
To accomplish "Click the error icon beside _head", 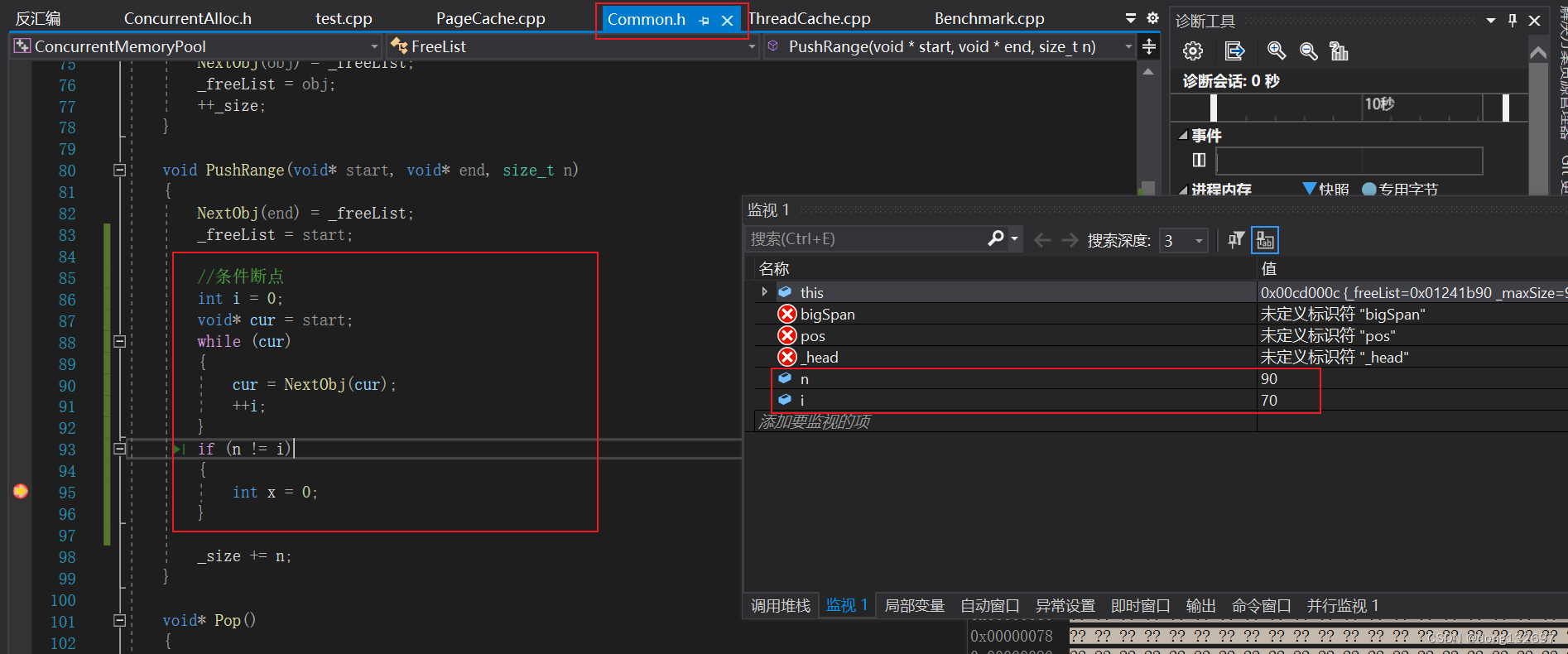I will 787,357.
